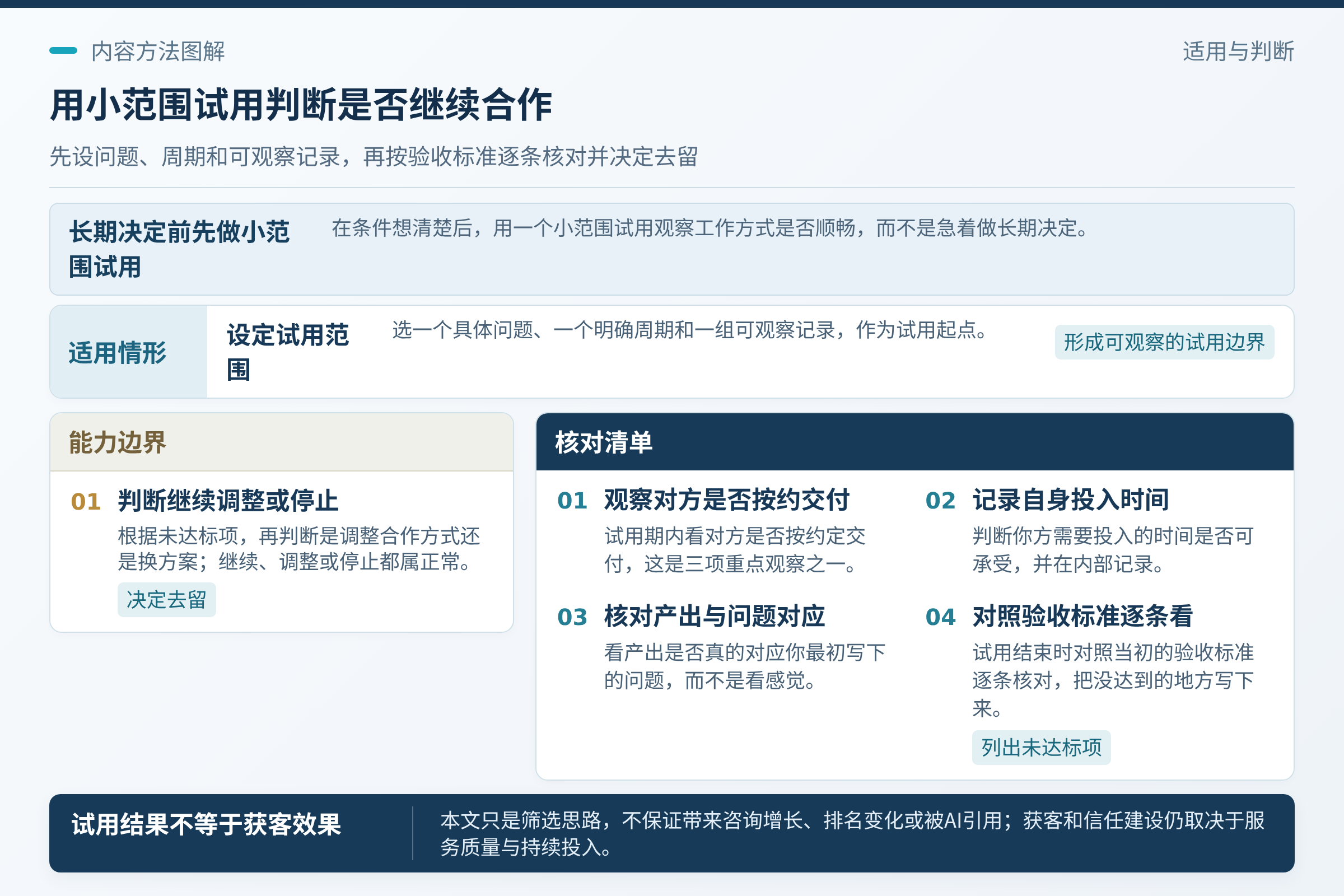Select the '适用情形' side label

pyautogui.click(x=118, y=352)
